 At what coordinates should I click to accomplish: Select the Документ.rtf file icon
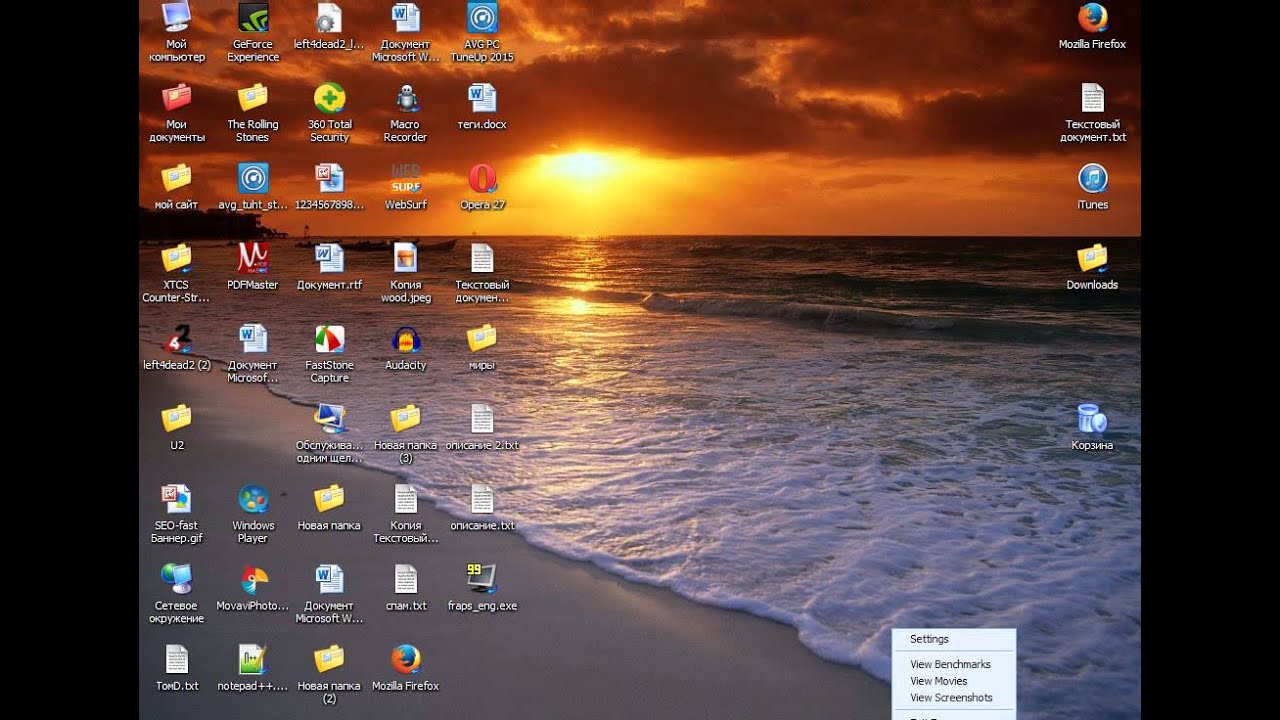[x=329, y=267]
